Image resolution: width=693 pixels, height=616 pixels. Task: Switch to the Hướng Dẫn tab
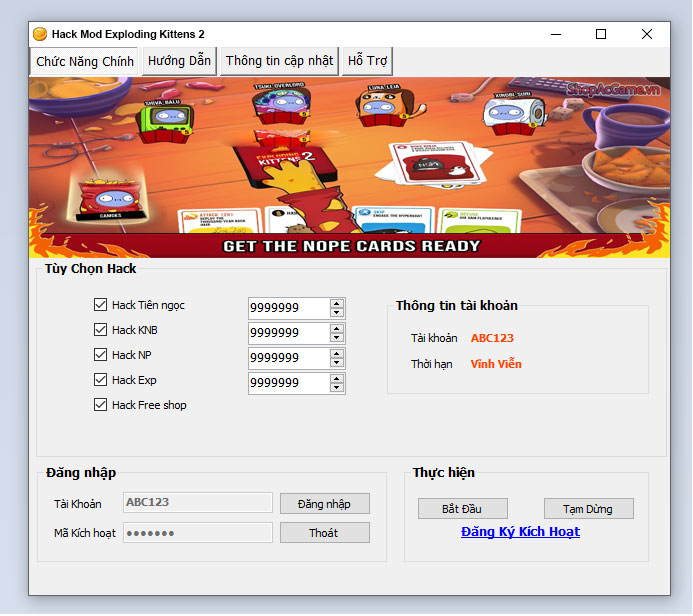179,61
